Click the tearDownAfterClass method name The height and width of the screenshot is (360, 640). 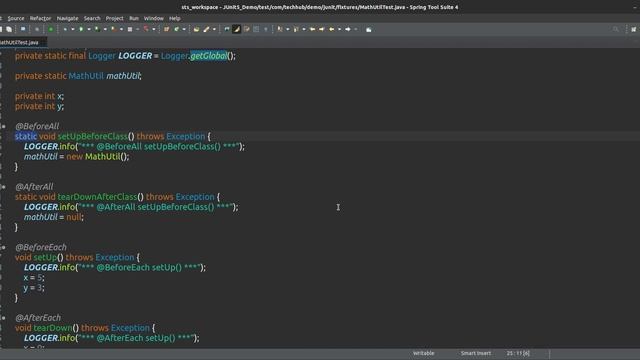tap(97, 197)
